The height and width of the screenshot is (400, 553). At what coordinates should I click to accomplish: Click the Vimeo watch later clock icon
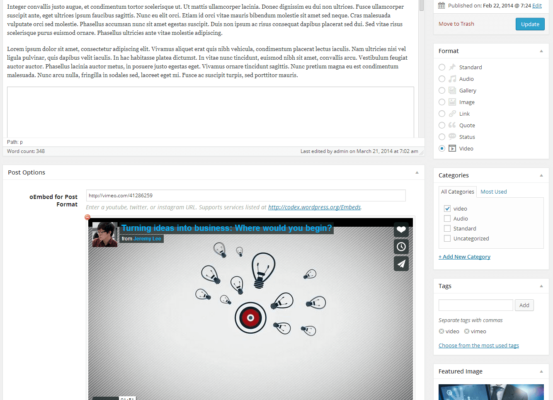click(401, 247)
